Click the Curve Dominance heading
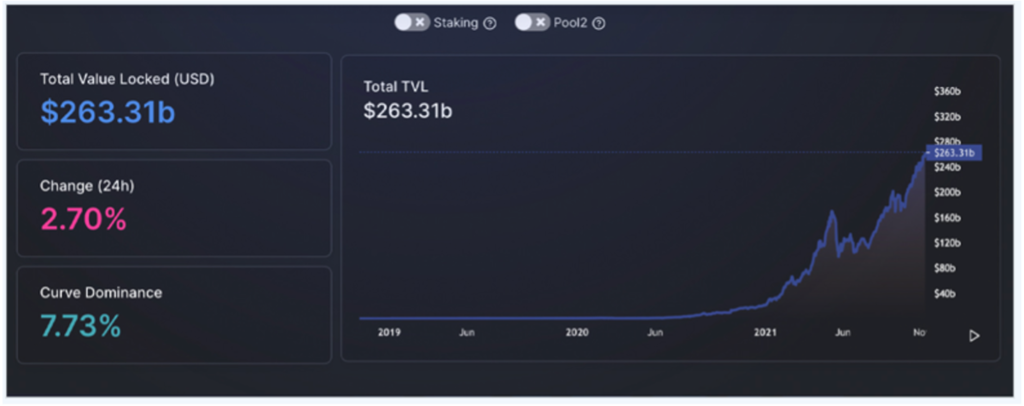 point(100,293)
